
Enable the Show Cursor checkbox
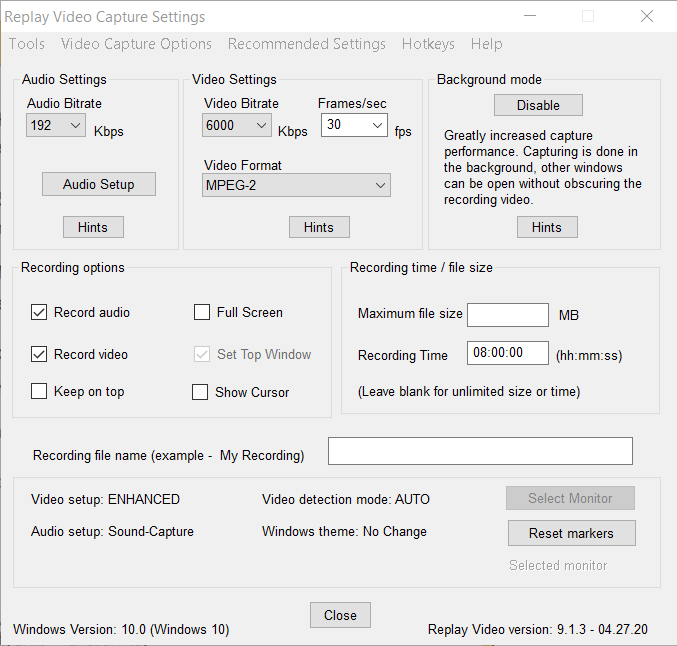click(200, 392)
